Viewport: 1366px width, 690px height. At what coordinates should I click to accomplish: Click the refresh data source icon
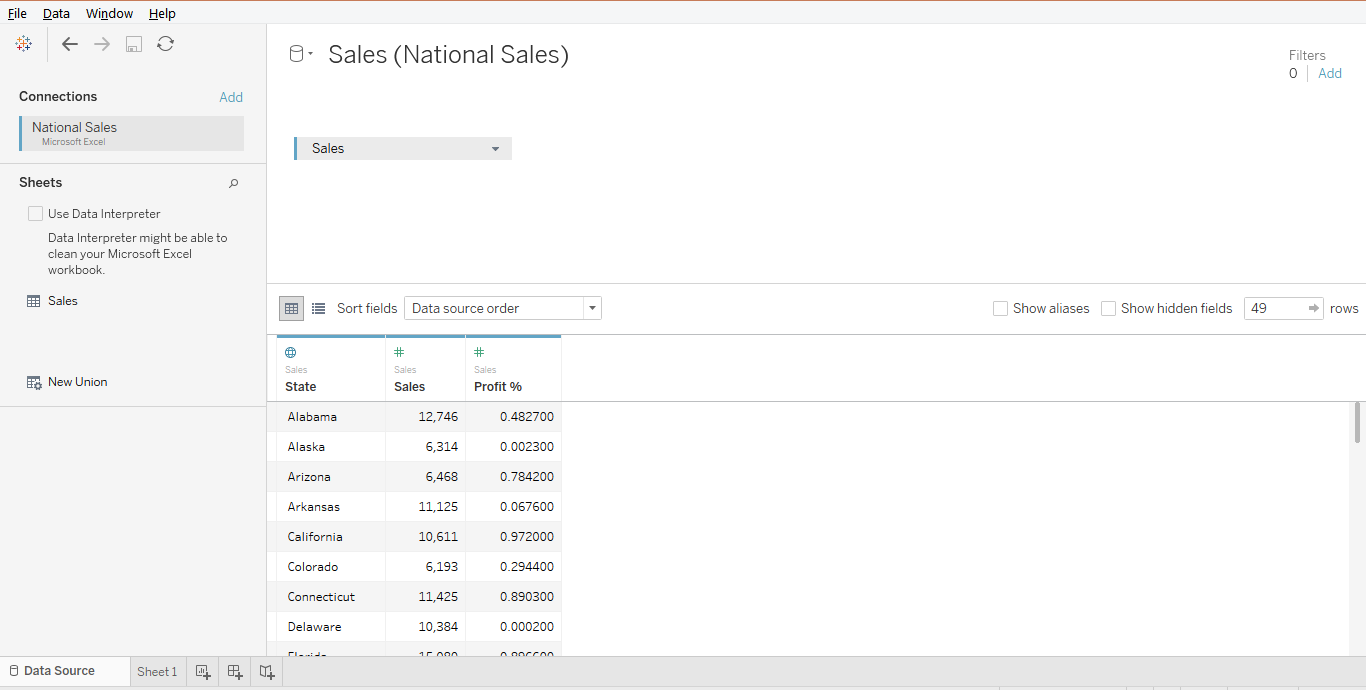coord(166,44)
